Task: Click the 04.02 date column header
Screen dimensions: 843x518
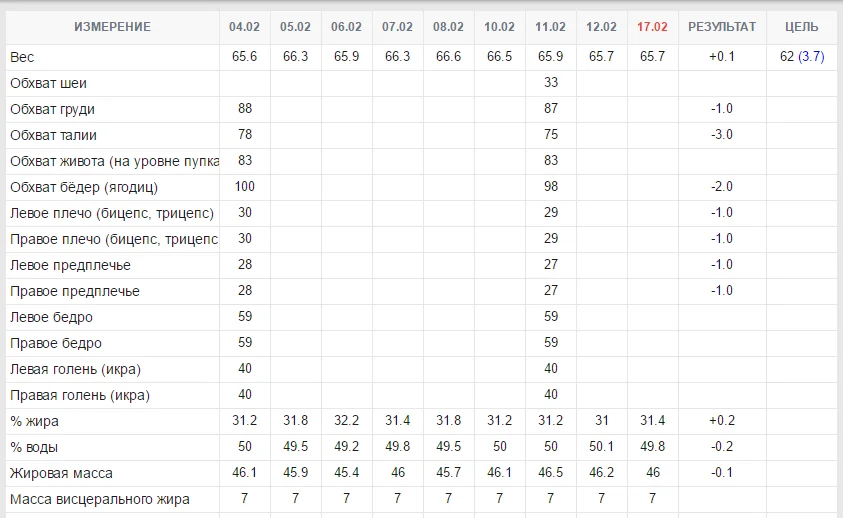Action: [244, 26]
